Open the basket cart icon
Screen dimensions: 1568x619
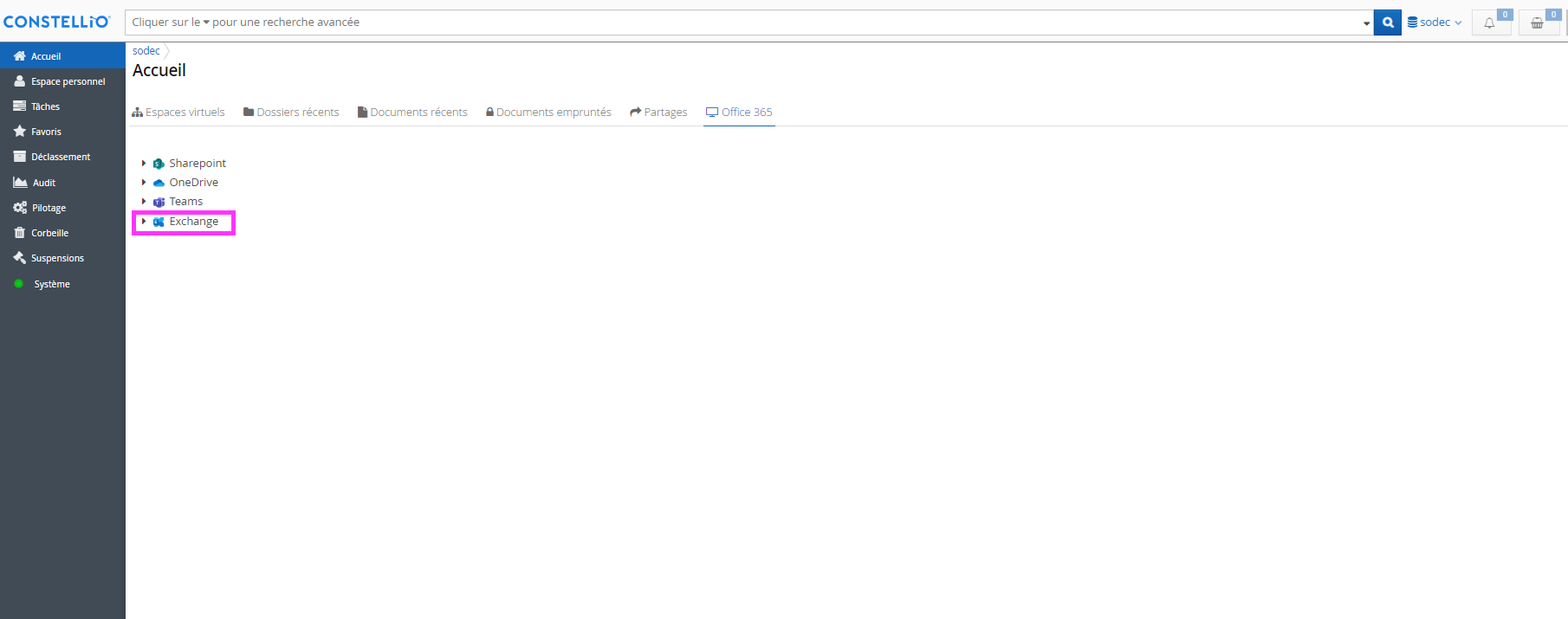coord(1538,23)
